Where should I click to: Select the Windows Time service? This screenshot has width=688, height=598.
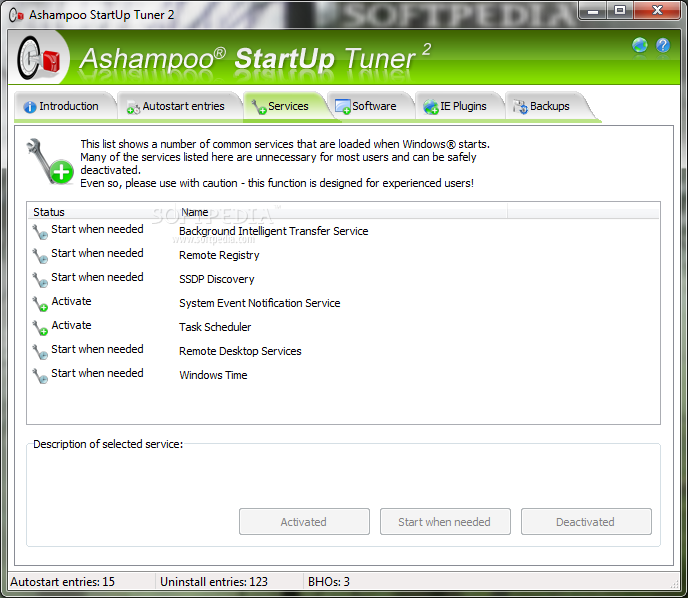213,375
